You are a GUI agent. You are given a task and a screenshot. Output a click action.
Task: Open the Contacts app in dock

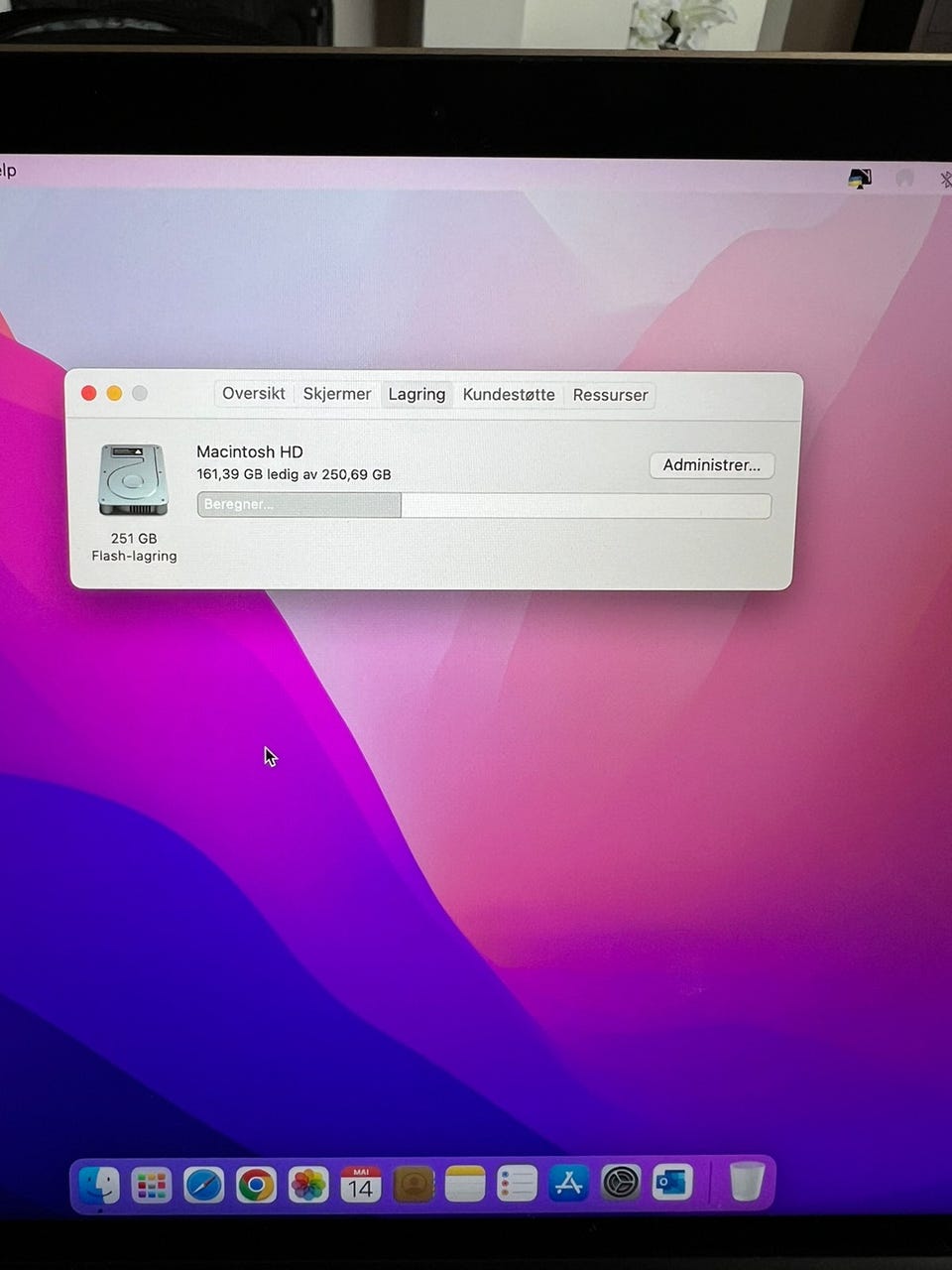414,1185
